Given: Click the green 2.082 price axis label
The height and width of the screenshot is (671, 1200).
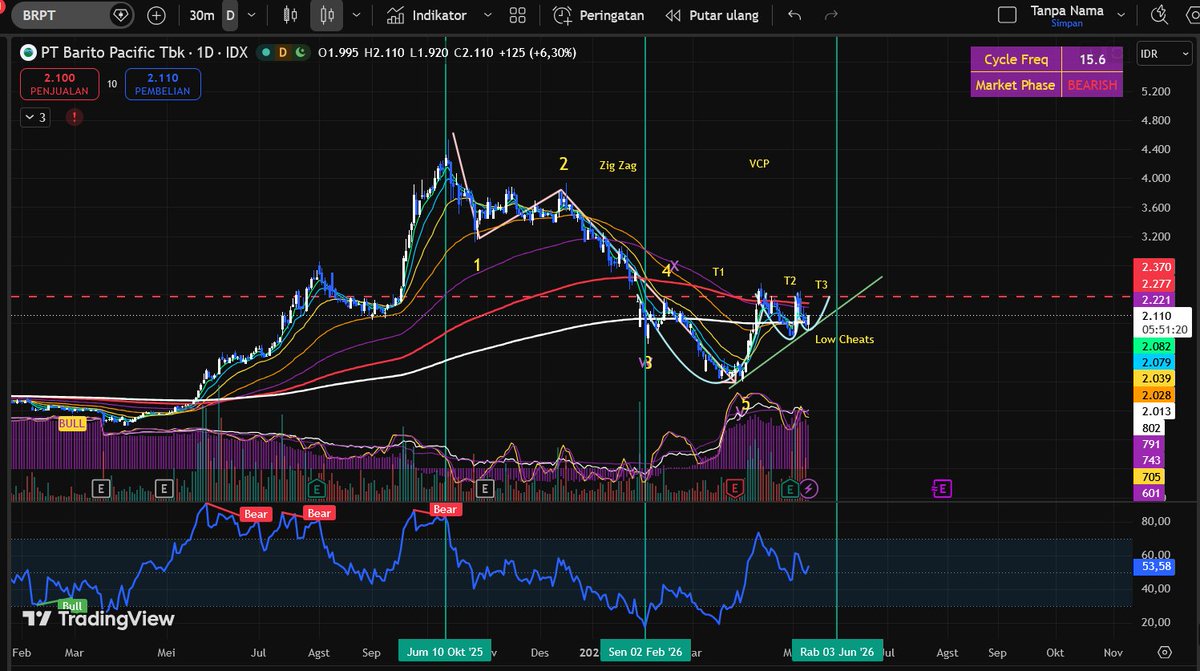Looking at the screenshot, I should [x=1155, y=345].
